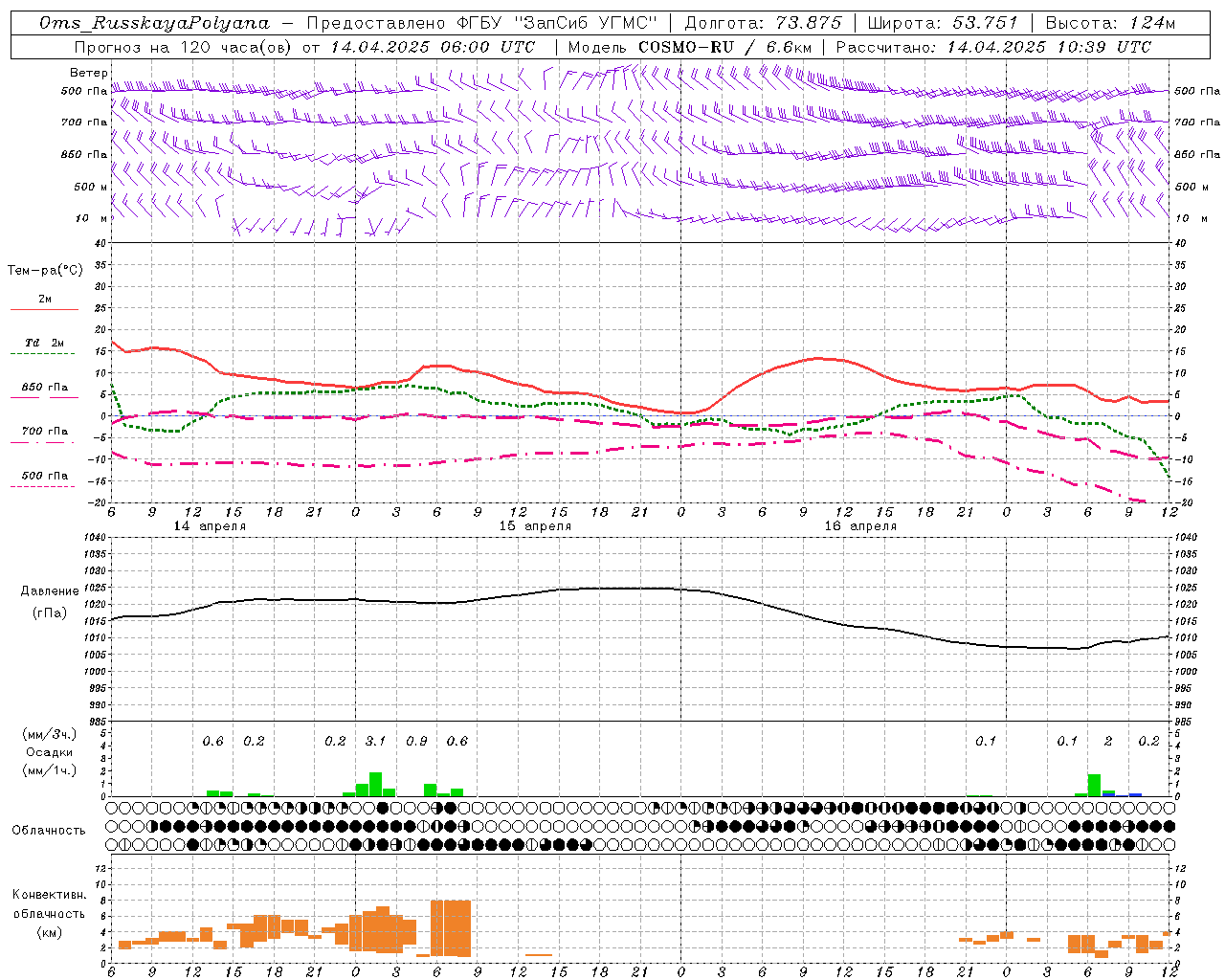Click the Осадки precipitation panel label
This screenshot has height=980, width=1225.
pyautogui.click(x=50, y=752)
